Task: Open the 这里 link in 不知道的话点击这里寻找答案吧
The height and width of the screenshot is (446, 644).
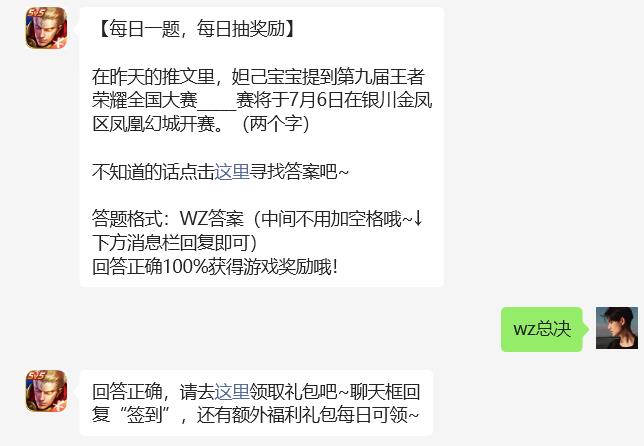Action: pos(232,172)
